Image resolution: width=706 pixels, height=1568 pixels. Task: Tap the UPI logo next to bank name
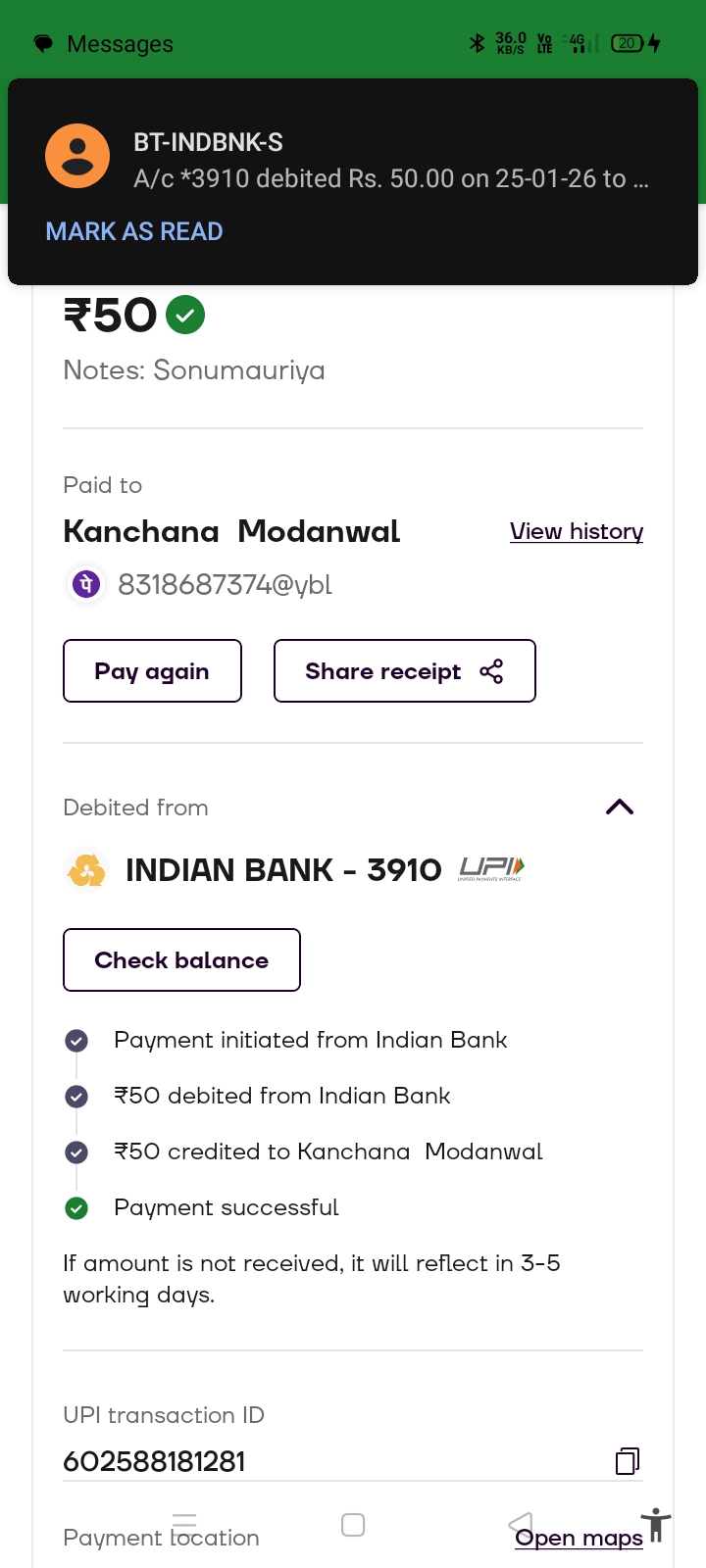click(491, 868)
